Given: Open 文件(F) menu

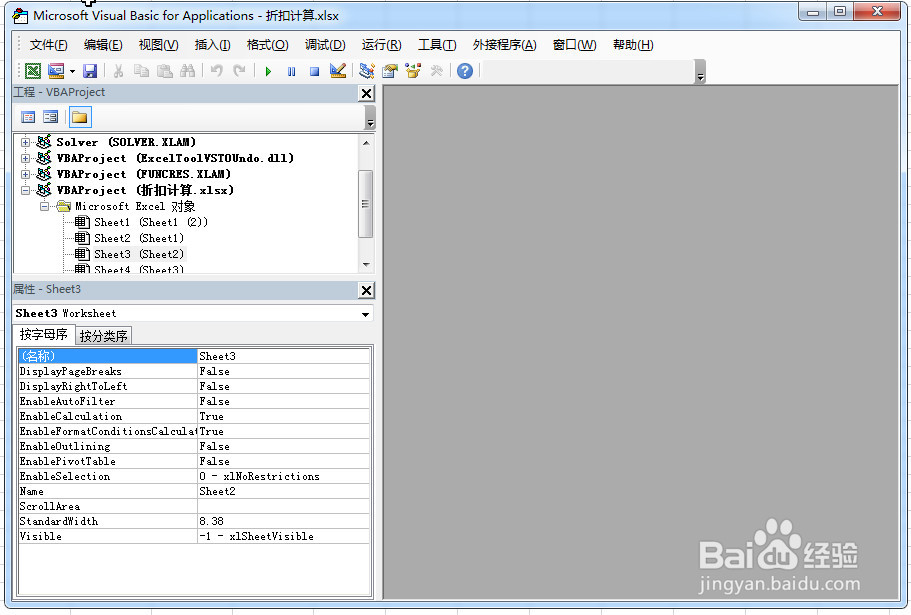Looking at the screenshot, I should click(48, 45).
